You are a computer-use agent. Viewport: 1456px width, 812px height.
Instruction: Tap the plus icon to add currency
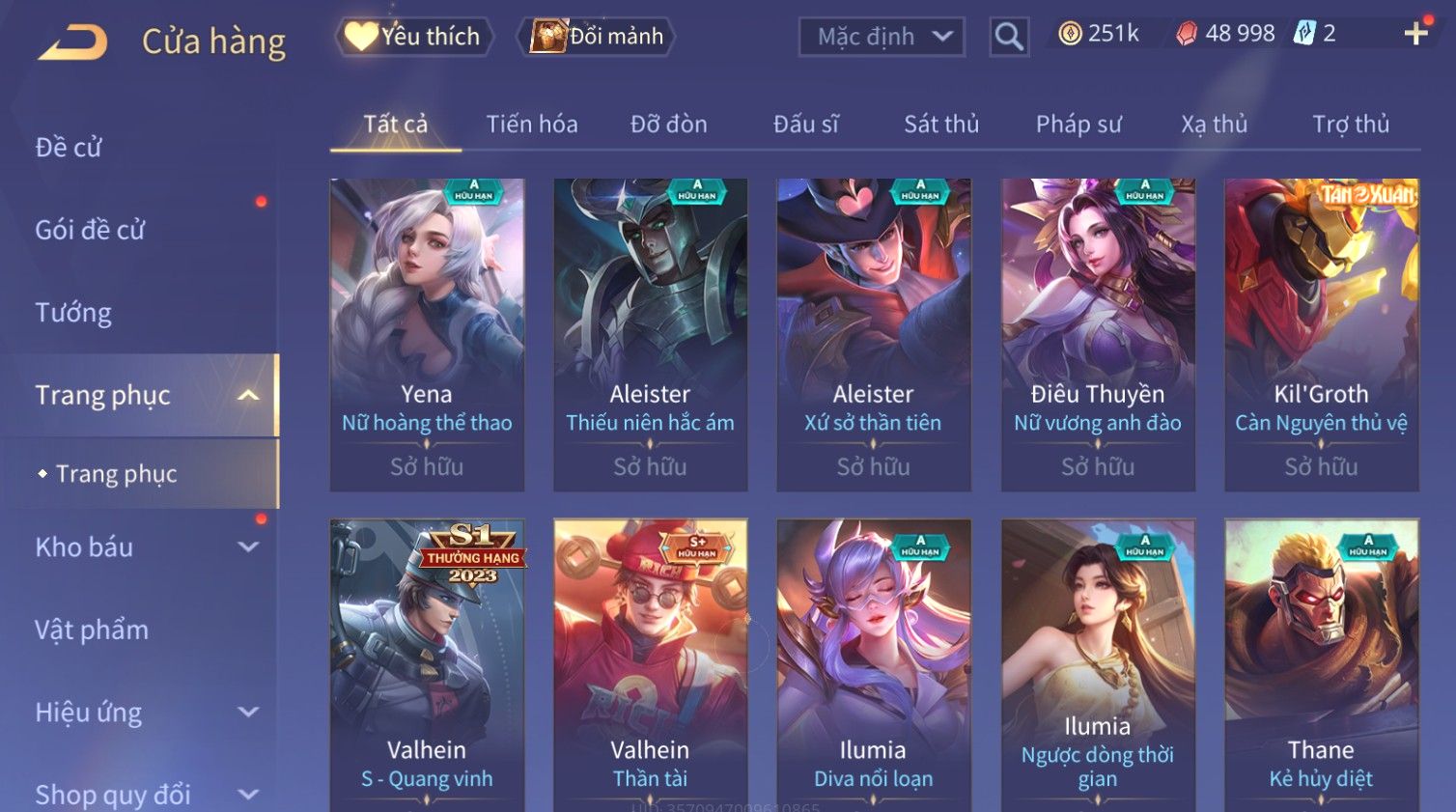[x=1415, y=34]
